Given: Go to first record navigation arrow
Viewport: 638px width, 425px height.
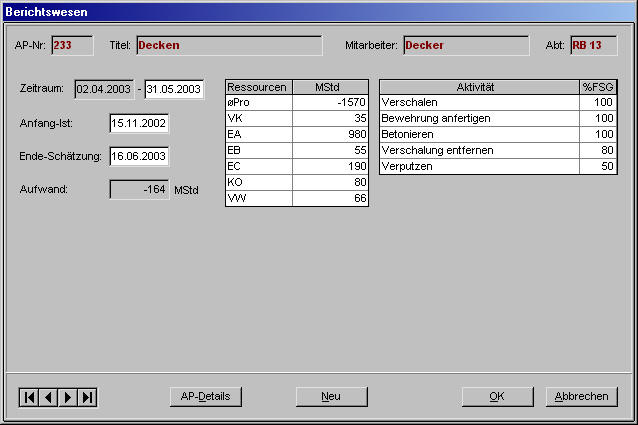Looking at the screenshot, I should [29, 397].
